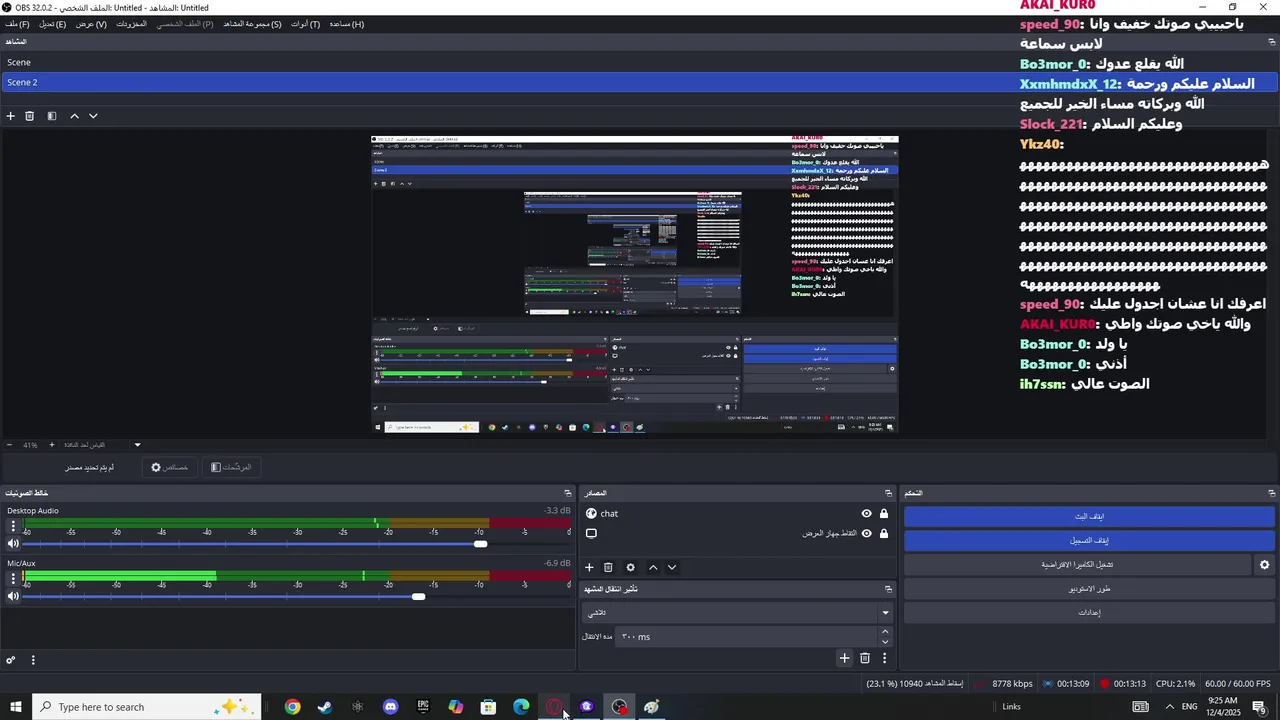Toggle lock on display capture source
Screen dimensions: 1280x720
[884, 534]
